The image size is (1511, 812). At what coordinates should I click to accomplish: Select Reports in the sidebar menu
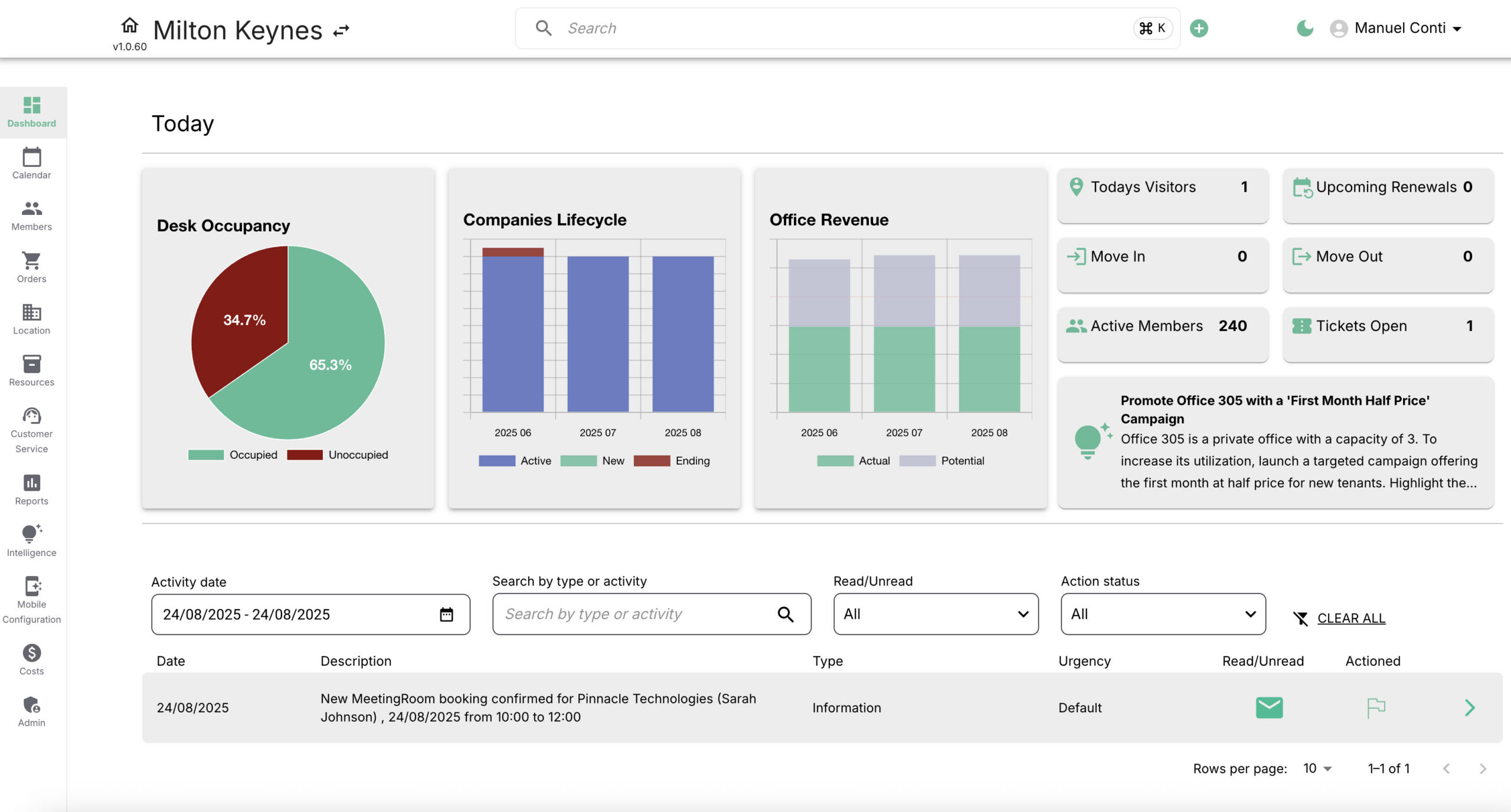click(32, 490)
